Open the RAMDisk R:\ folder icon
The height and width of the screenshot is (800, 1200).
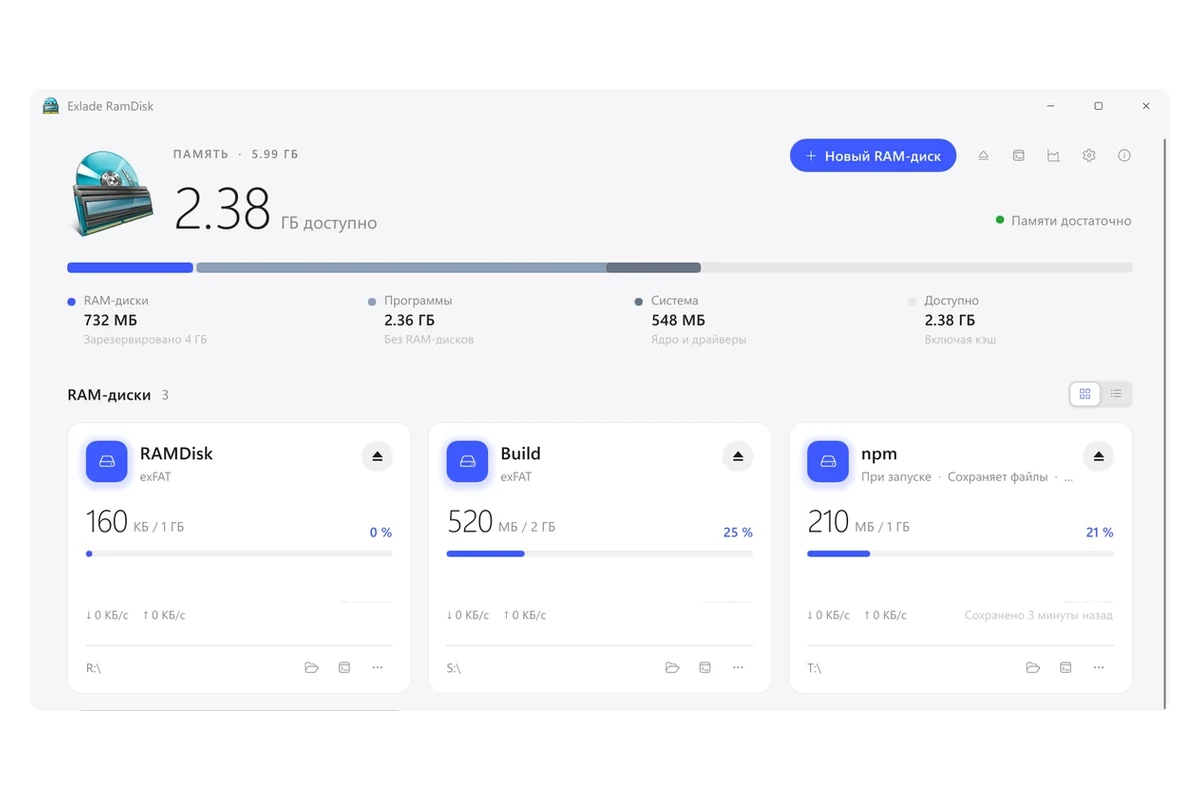pos(312,667)
